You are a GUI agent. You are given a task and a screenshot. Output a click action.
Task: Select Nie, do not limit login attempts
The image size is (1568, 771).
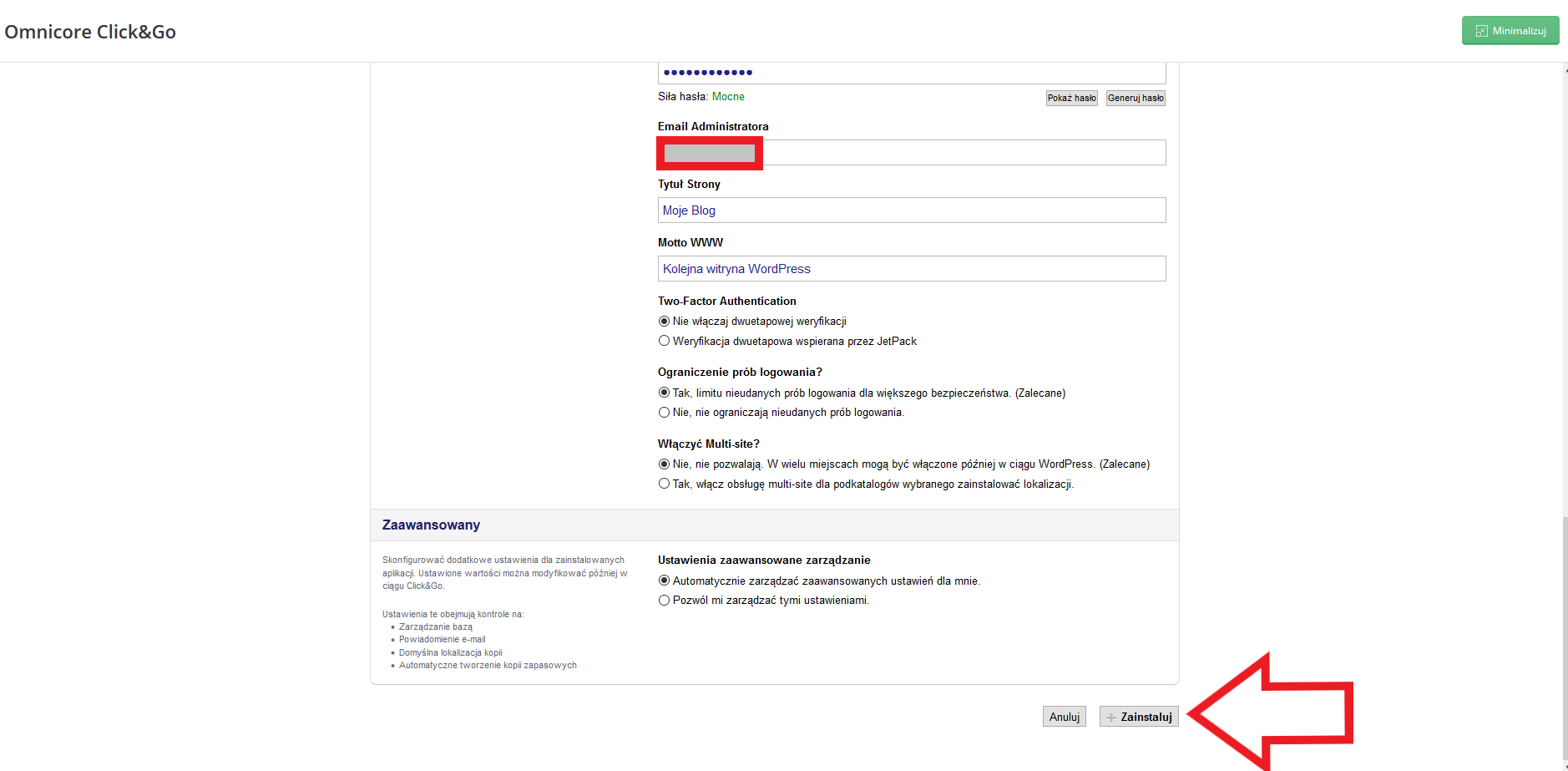(665, 413)
